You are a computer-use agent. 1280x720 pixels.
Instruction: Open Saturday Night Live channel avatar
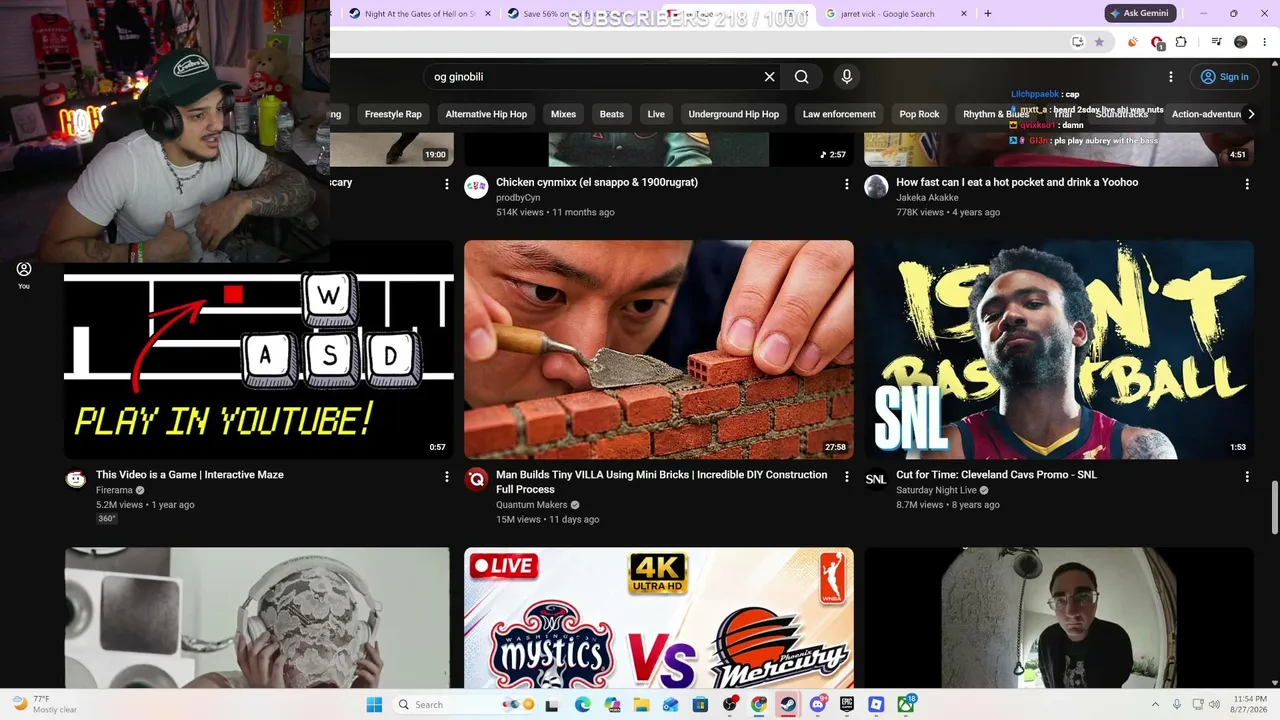click(x=876, y=479)
